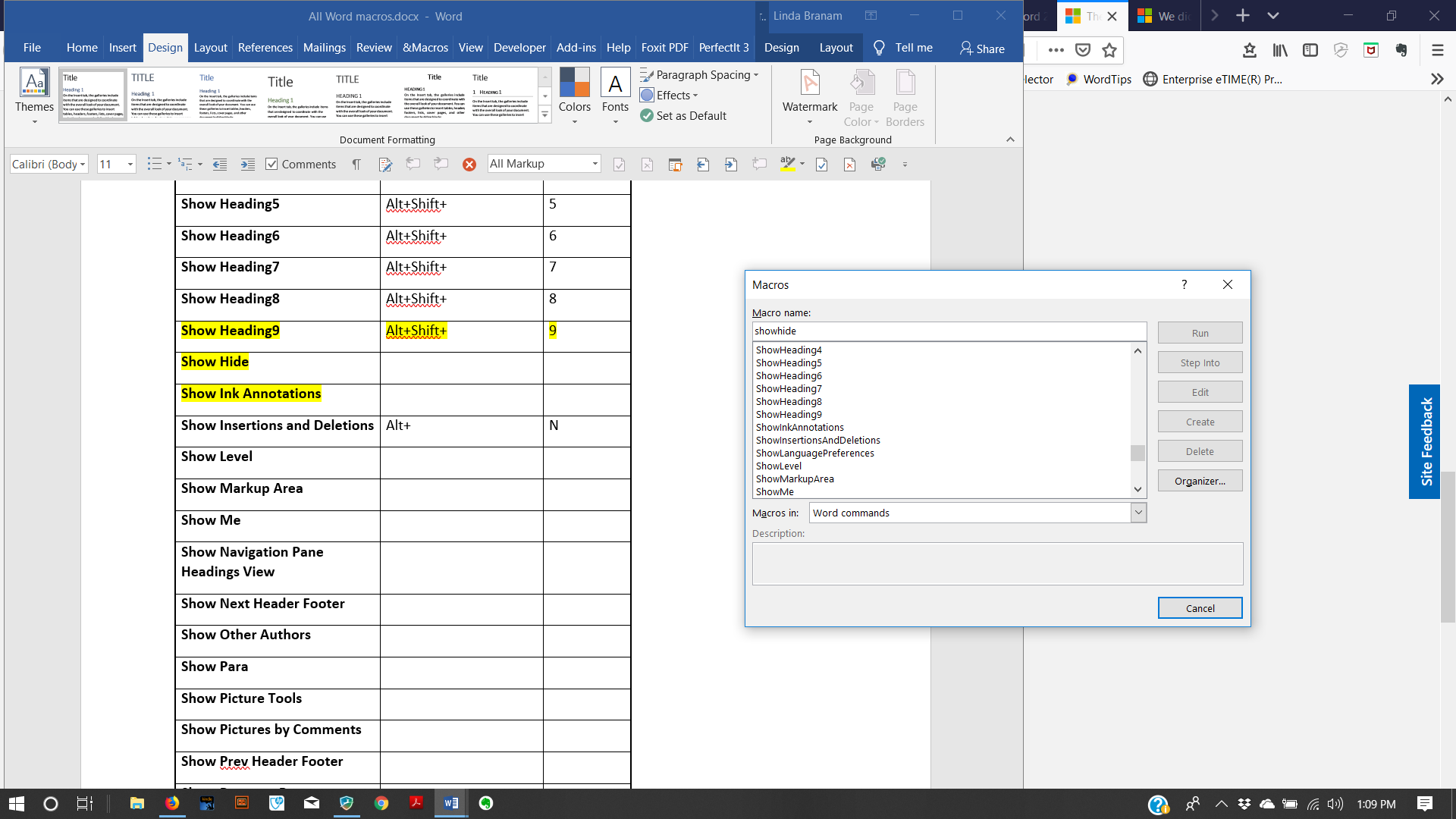This screenshot has width=1456, height=819.
Task: Open the References ribbon tab
Action: [x=265, y=47]
